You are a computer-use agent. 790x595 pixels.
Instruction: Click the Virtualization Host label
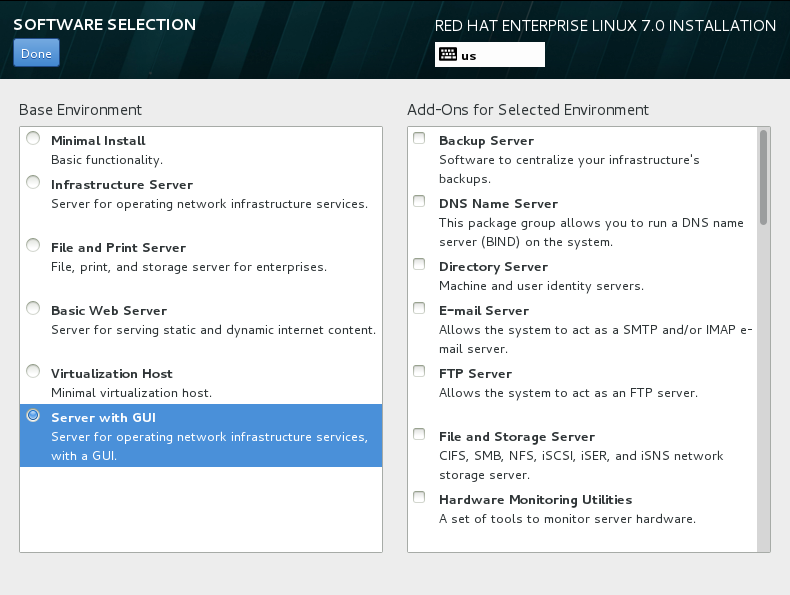pos(112,374)
